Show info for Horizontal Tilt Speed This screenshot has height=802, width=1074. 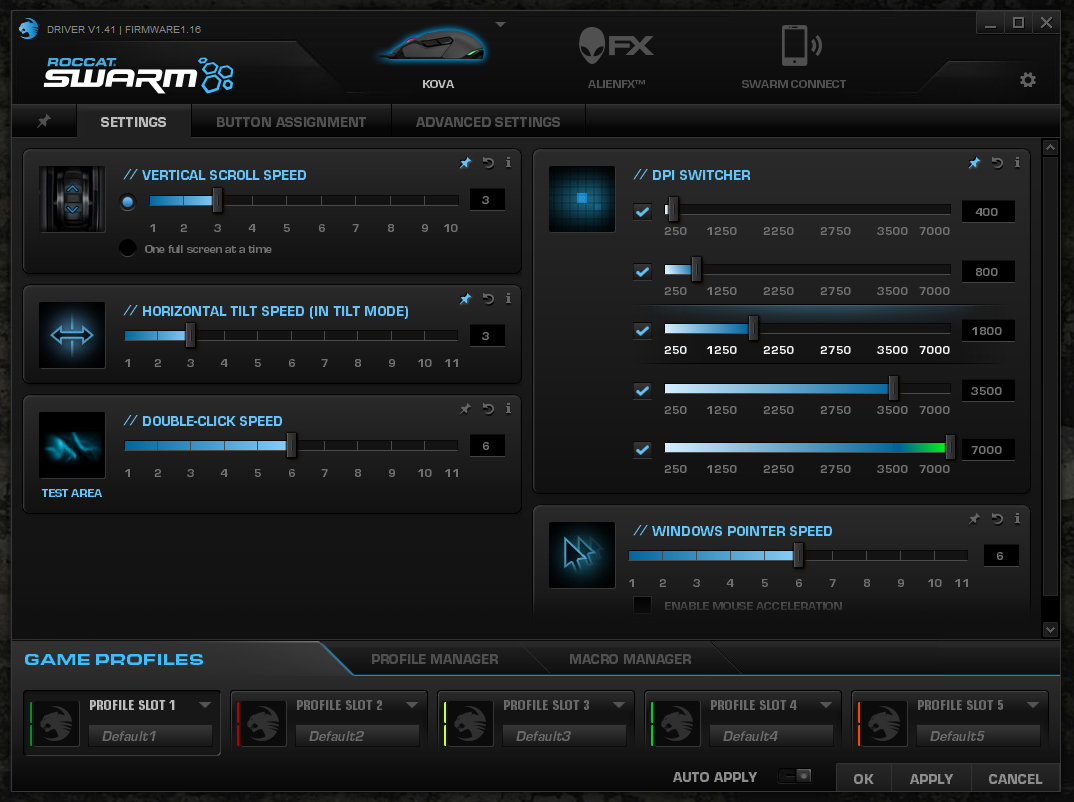pos(508,299)
